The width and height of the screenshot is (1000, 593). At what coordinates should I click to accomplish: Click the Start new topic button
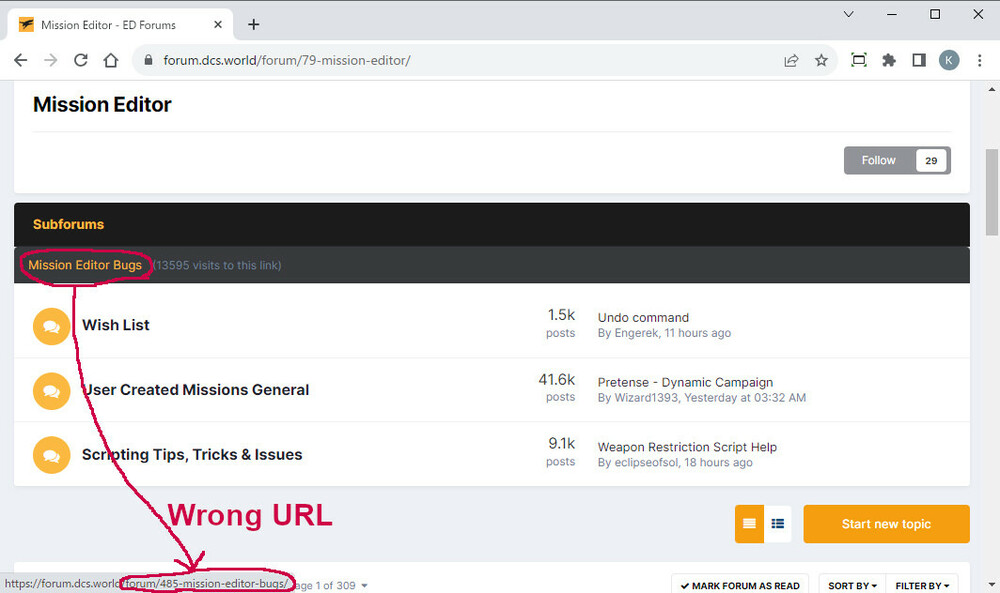pyautogui.click(x=886, y=524)
